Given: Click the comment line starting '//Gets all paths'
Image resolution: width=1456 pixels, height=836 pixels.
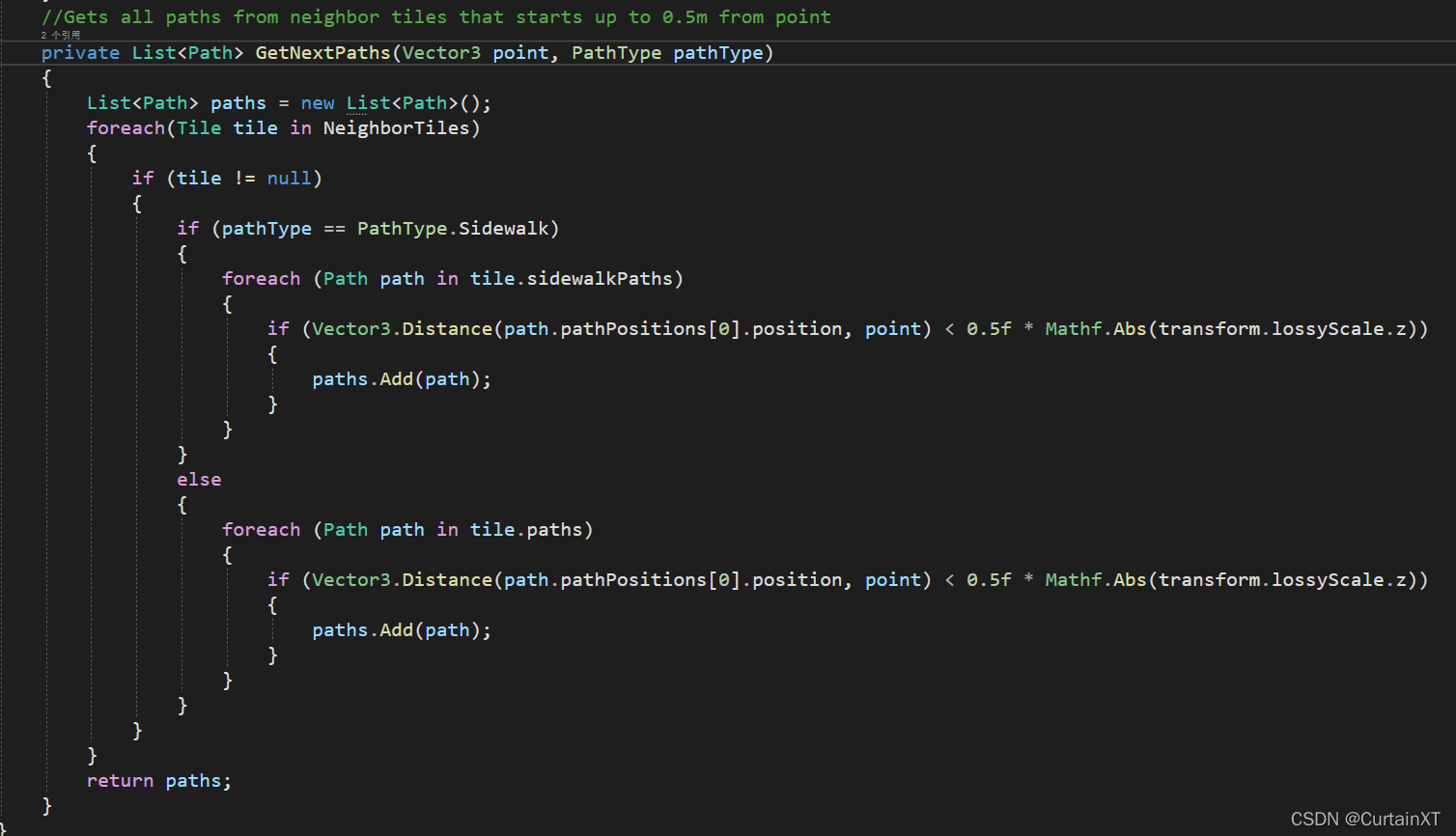Looking at the screenshot, I should tap(436, 16).
